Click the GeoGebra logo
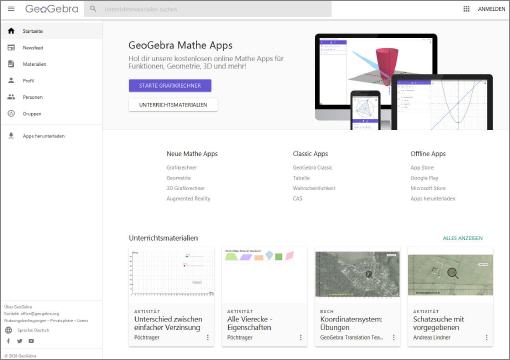This screenshot has width=510, height=360. click(x=52, y=9)
